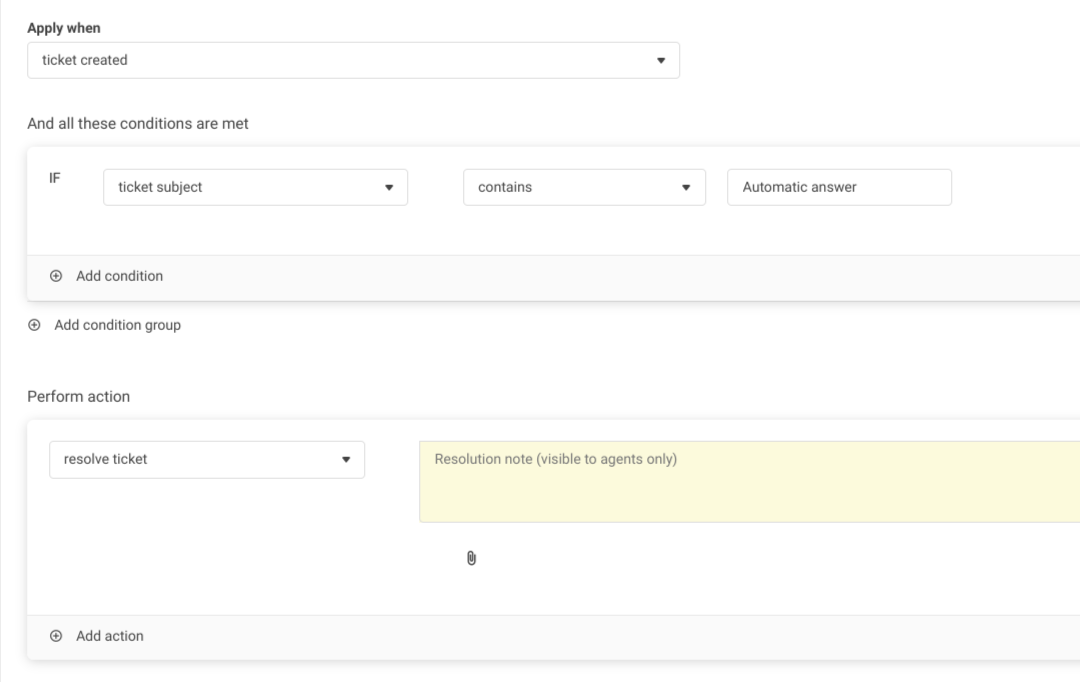
Task: Click the plus icon beside Add condition group
Action: (35, 325)
